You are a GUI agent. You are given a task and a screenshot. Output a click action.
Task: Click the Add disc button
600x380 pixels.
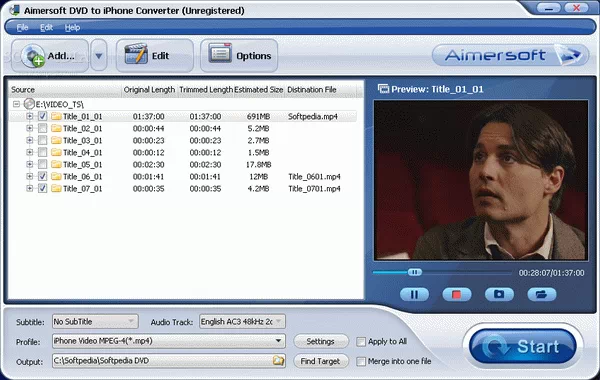[x=50, y=56]
